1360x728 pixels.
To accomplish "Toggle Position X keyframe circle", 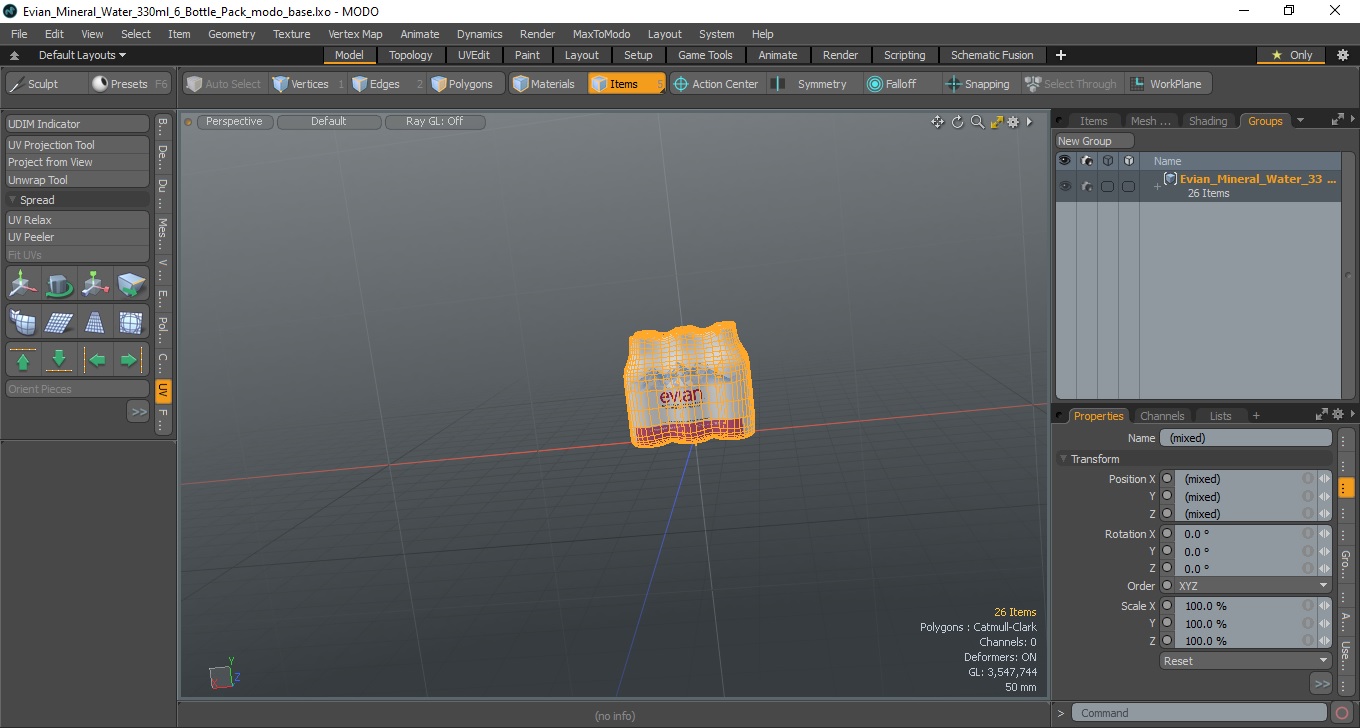I will pos(1167,479).
